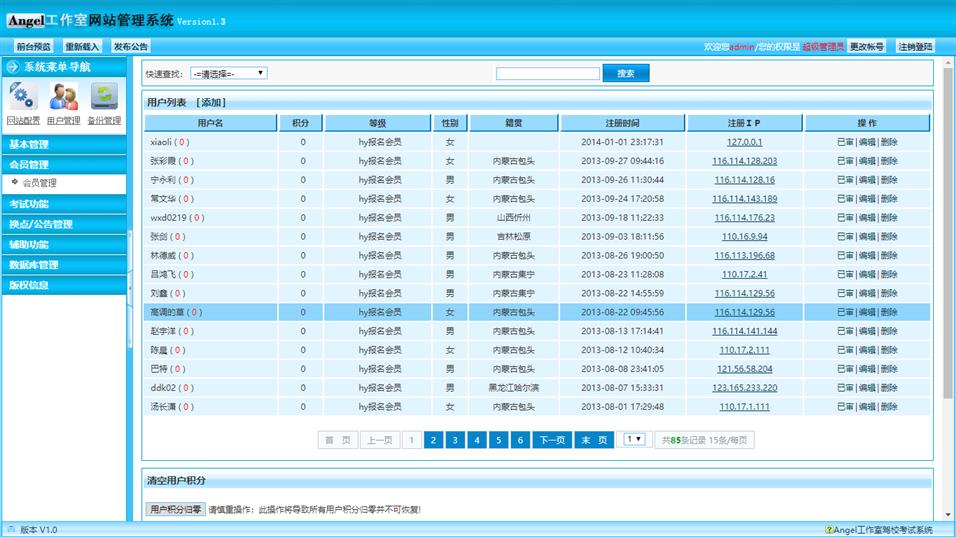Open the 用户管理 people icon
Screen dimensions: 956x537
(x=63, y=96)
